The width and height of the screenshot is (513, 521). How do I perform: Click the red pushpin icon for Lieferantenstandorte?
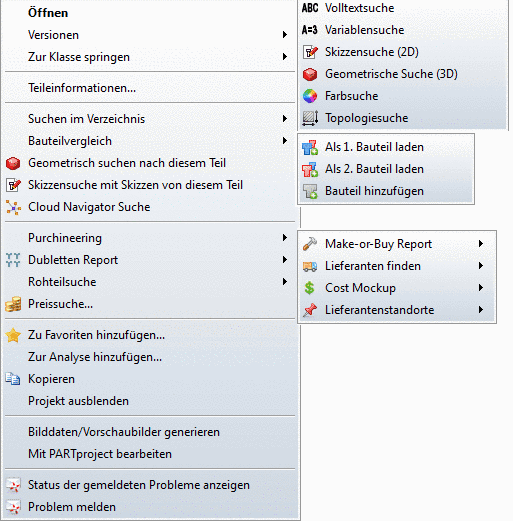pos(310,310)
